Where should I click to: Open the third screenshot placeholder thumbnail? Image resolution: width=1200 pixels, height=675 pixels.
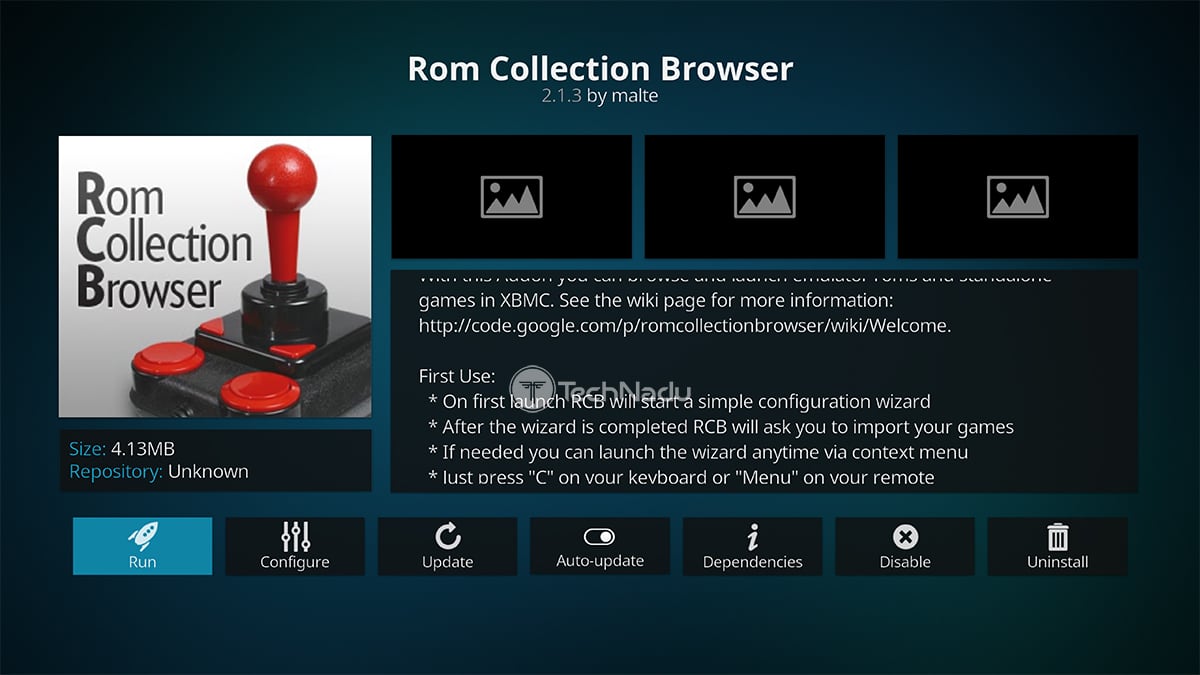pos(1018,197)
